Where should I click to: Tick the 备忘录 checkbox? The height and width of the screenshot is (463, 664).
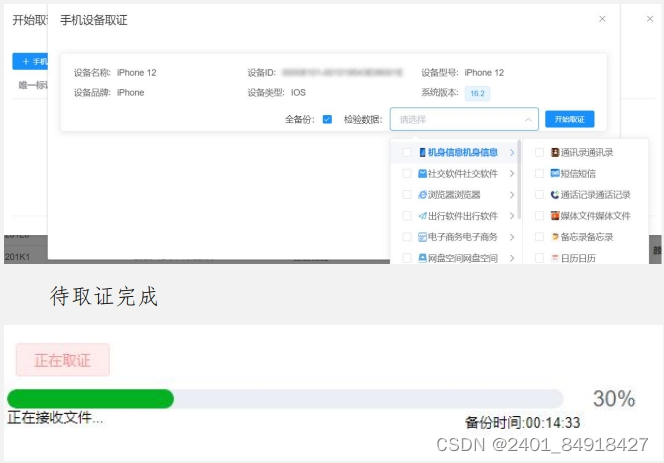(x=540, y=237)
